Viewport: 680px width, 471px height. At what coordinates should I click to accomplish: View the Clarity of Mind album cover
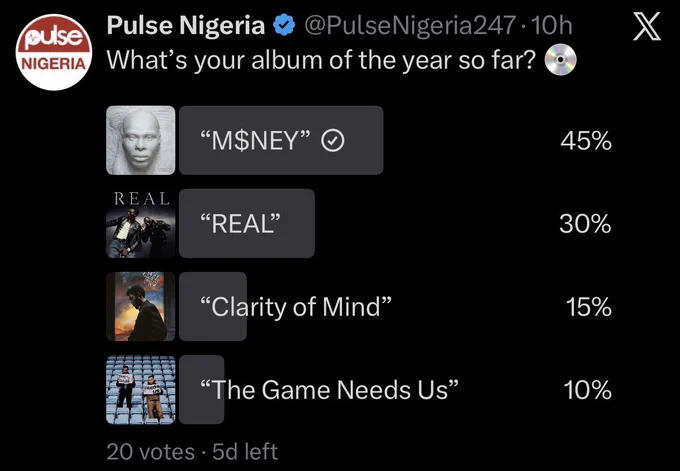(141, 306)
